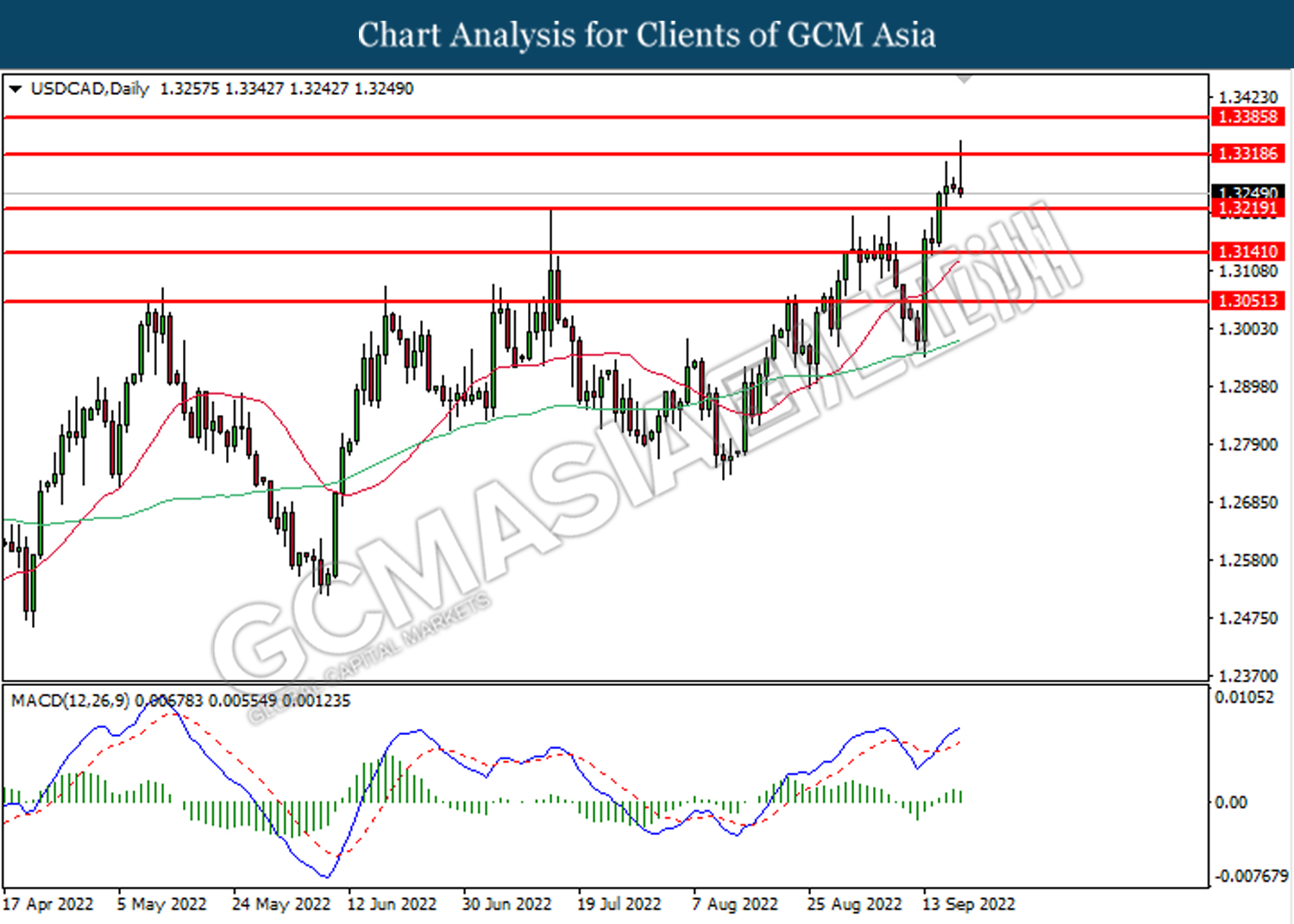Click the 1.24750 price axis value
Image resolution: width=1294 pixels, height=924 pixels.
[x=1247, y=618]
